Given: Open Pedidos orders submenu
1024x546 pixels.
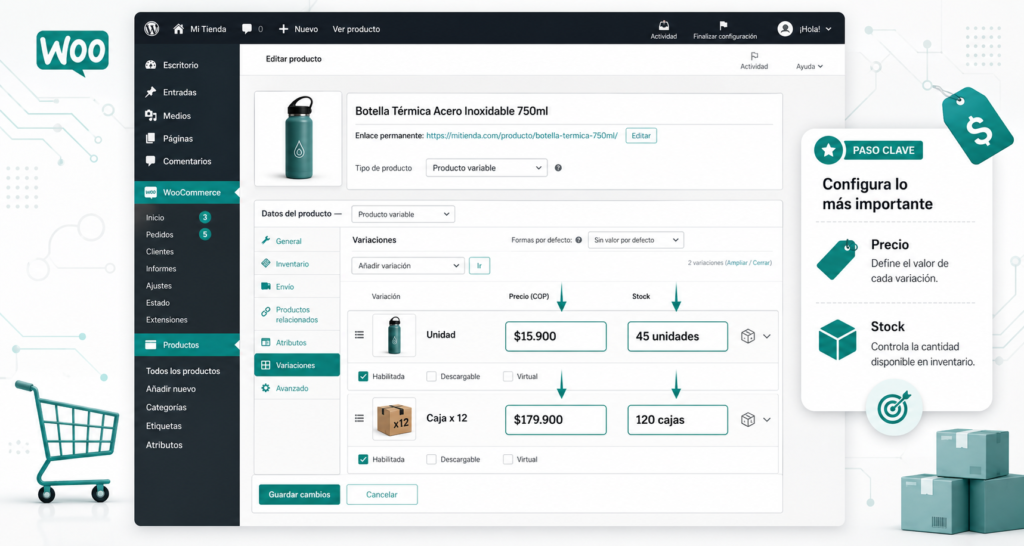Looking at the screenshot, I should [159, 234].
